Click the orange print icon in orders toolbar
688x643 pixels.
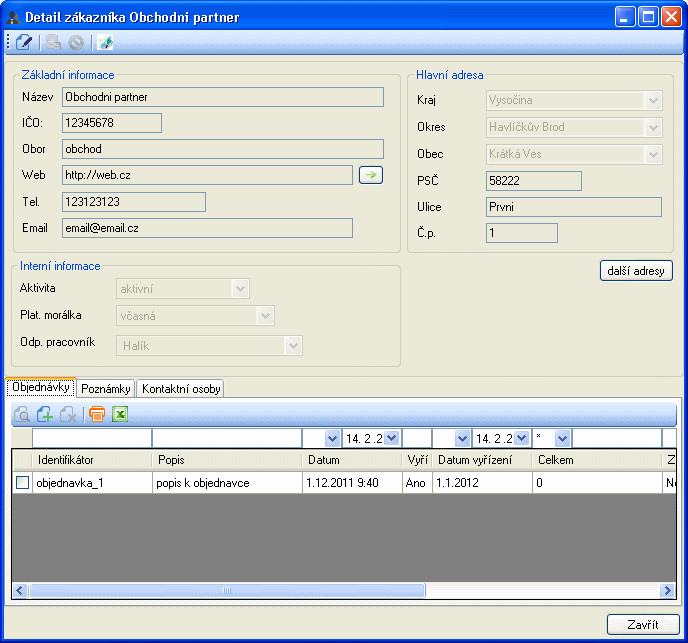click(97, 414)
